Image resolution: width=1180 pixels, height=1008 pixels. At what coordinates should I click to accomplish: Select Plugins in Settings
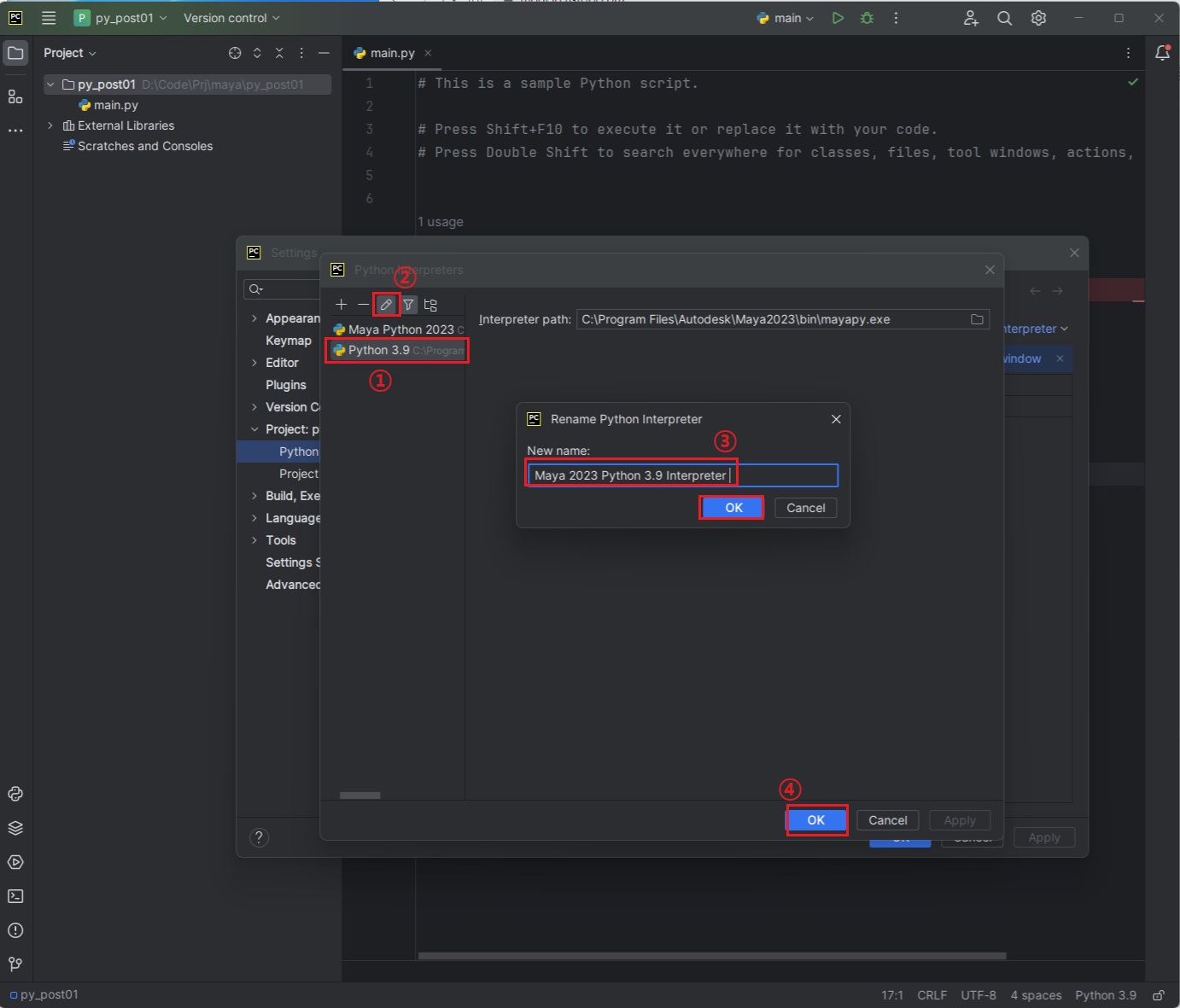(286, 385)
